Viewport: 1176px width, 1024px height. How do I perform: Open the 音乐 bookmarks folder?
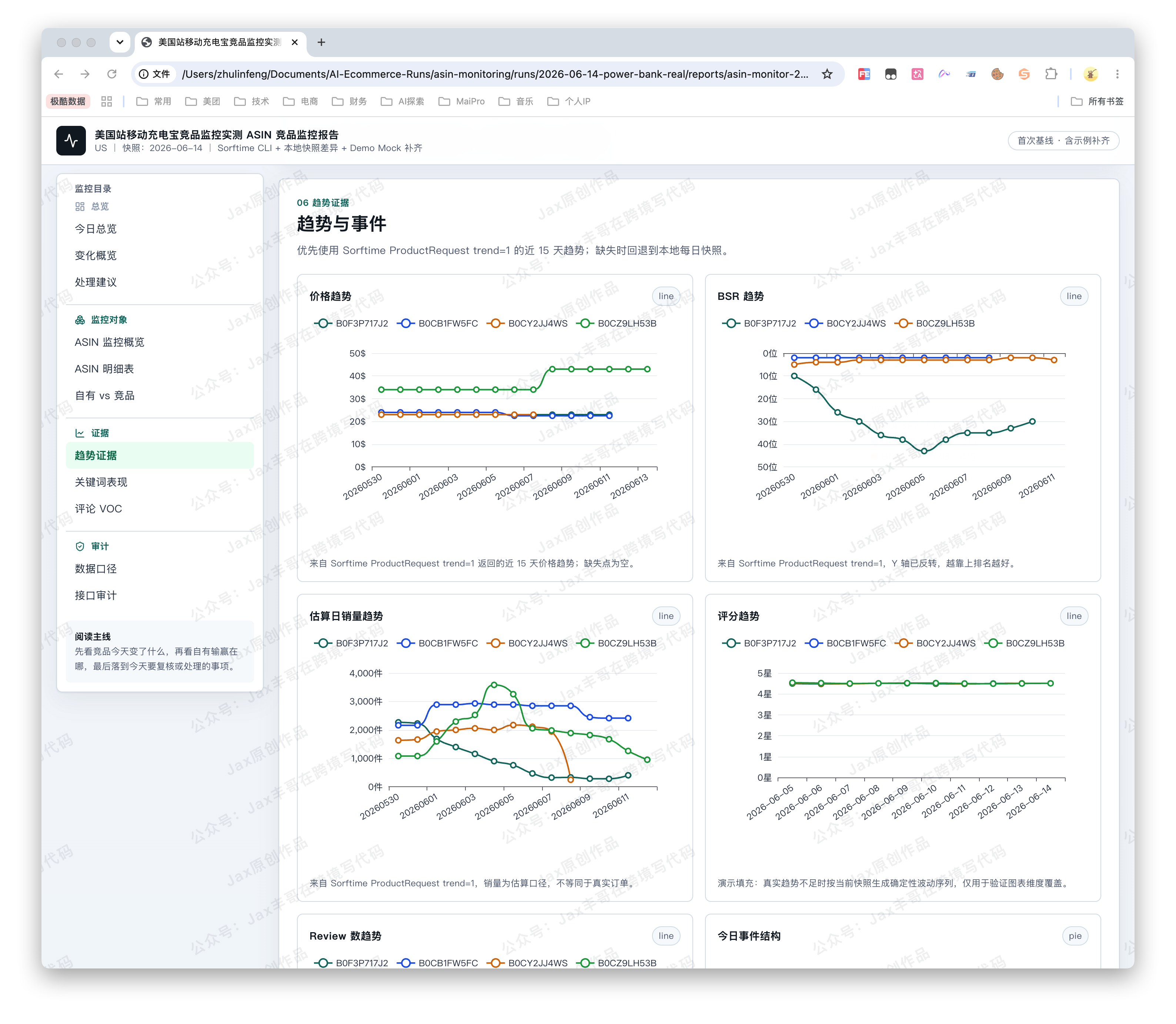point(516,101)
